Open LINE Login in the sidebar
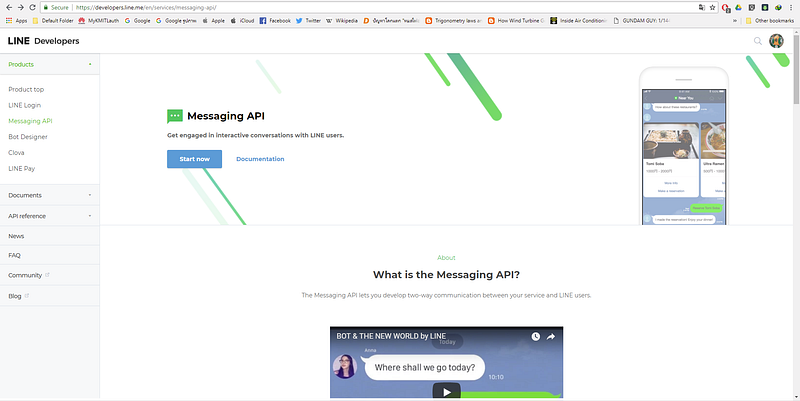Image resolution: width=800 pixels, height=401 pixels. pyautogui.click(x=24, y=105)
